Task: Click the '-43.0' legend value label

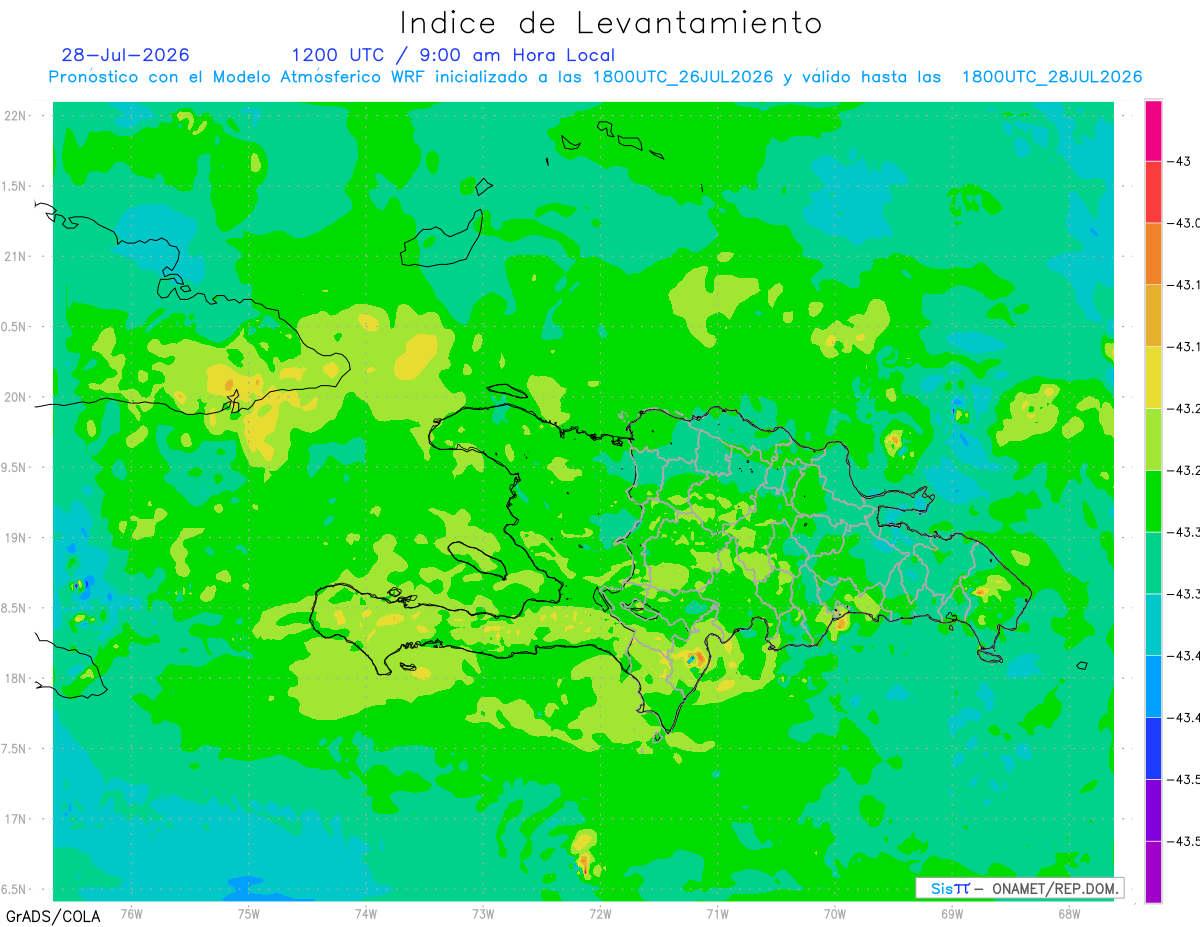Action: [1185, 223]
